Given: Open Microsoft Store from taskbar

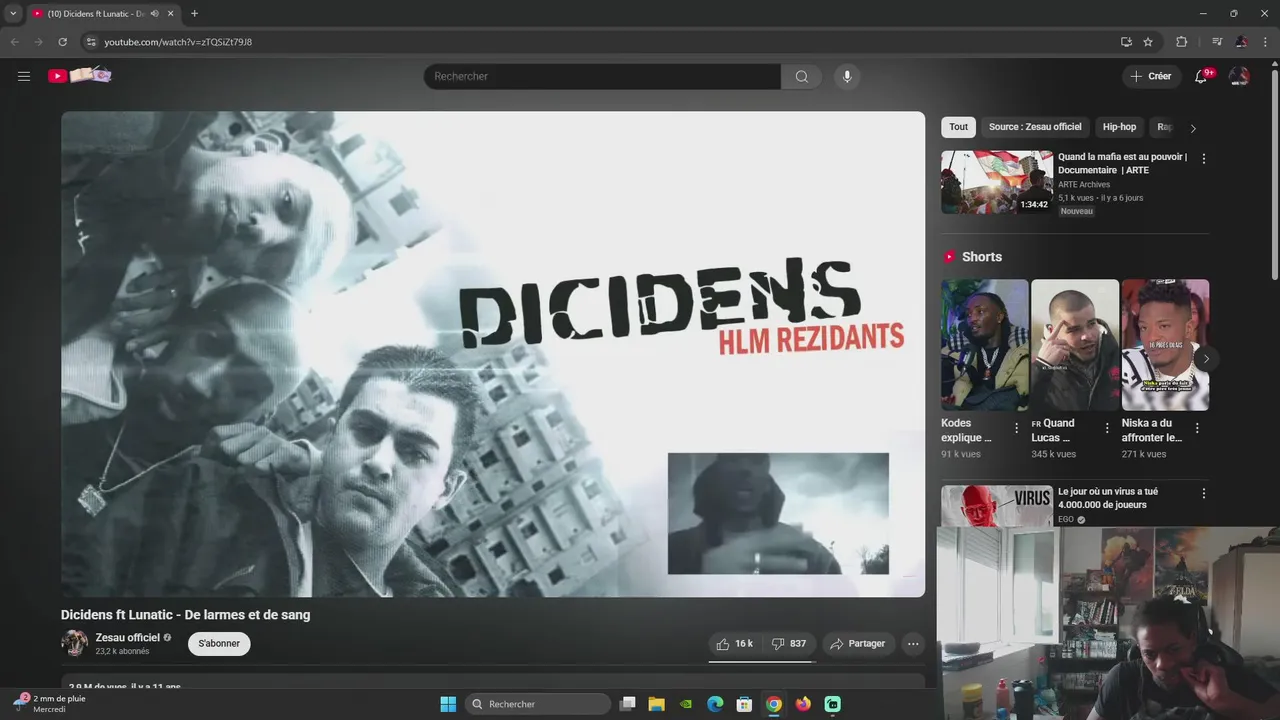Looking at the screenshot, I should (x=744, y=704).
